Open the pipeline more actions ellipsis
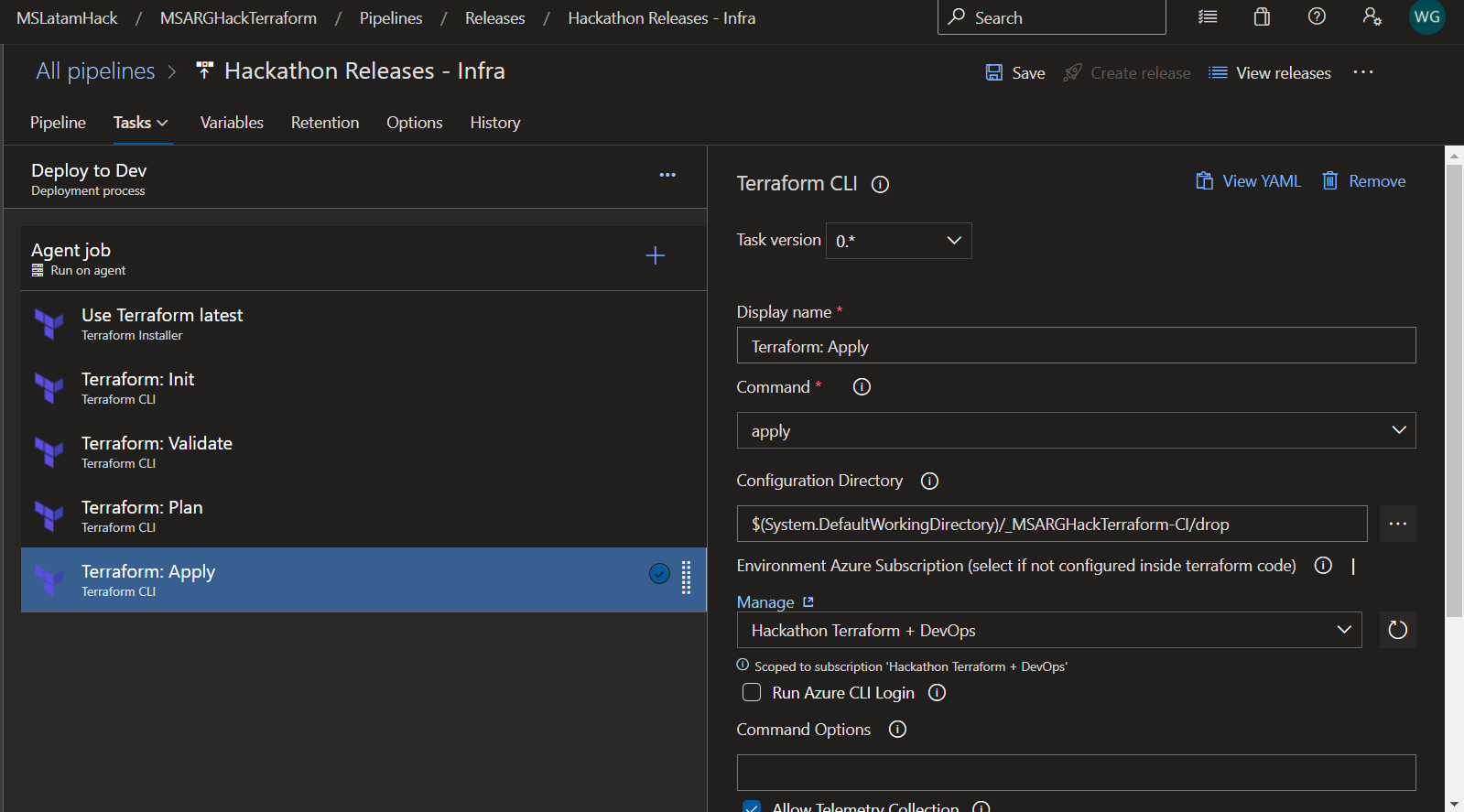Screen dimensions: 1464x812 pos(1363,72)
